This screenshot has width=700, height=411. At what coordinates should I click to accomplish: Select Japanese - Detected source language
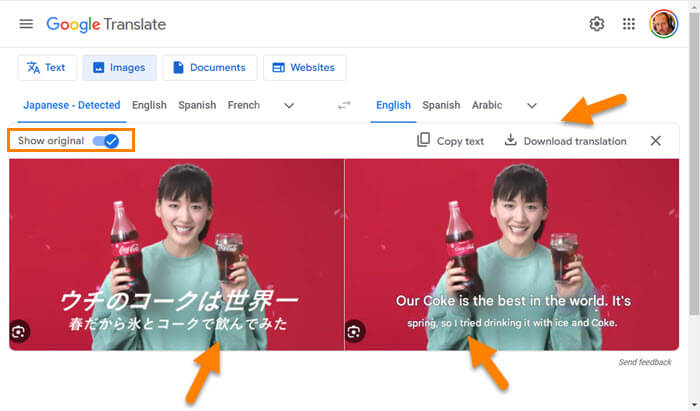(x=71, y=105)
